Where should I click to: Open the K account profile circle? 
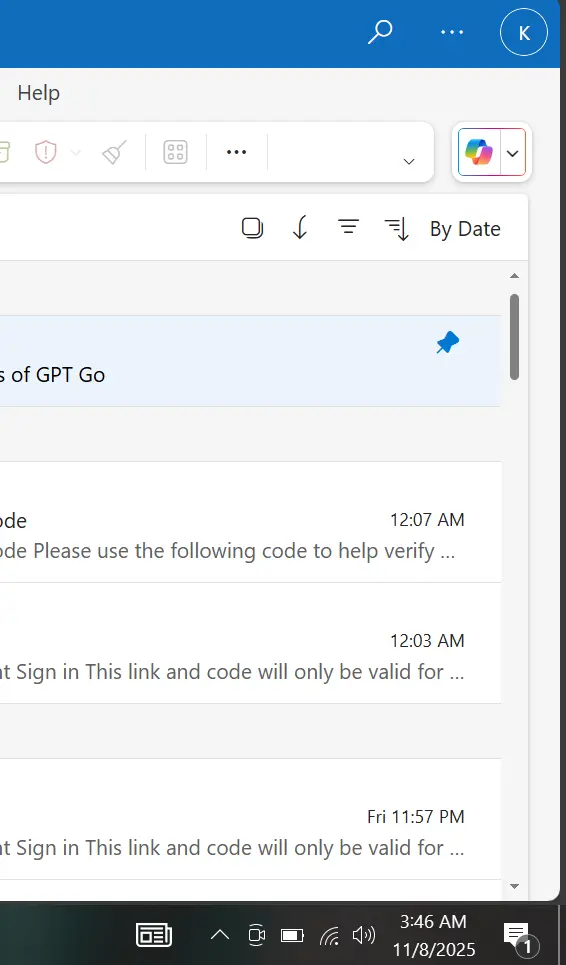524,32
